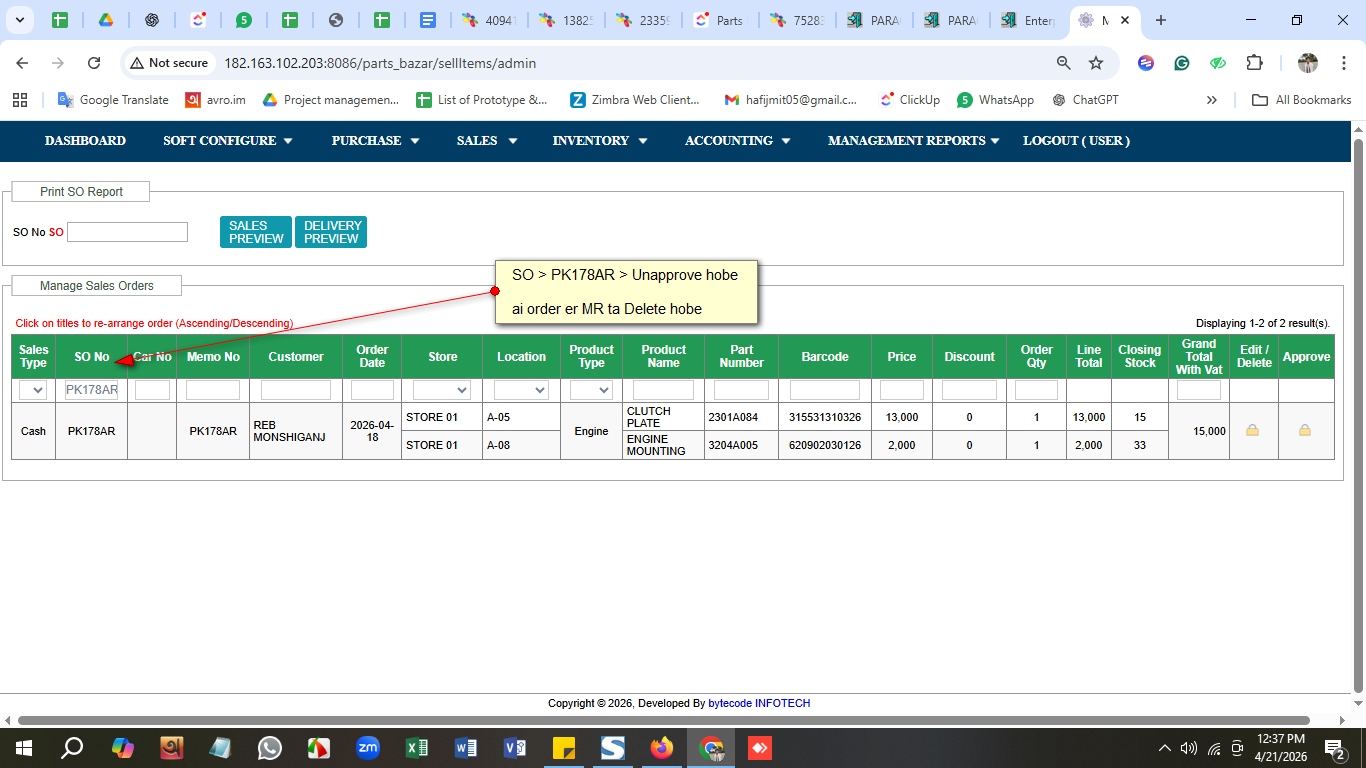Click the SALES PREVIEW button

[x=256, y=232]
